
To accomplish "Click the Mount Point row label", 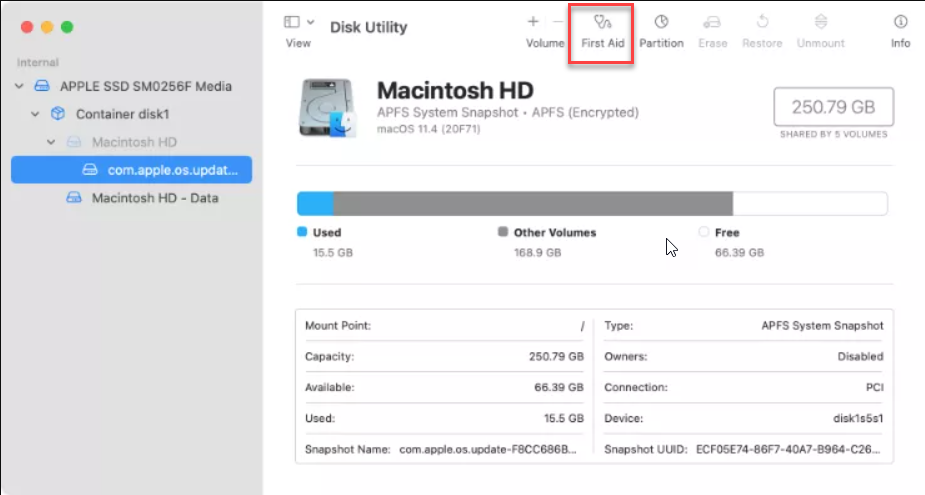I will [338, 326].
